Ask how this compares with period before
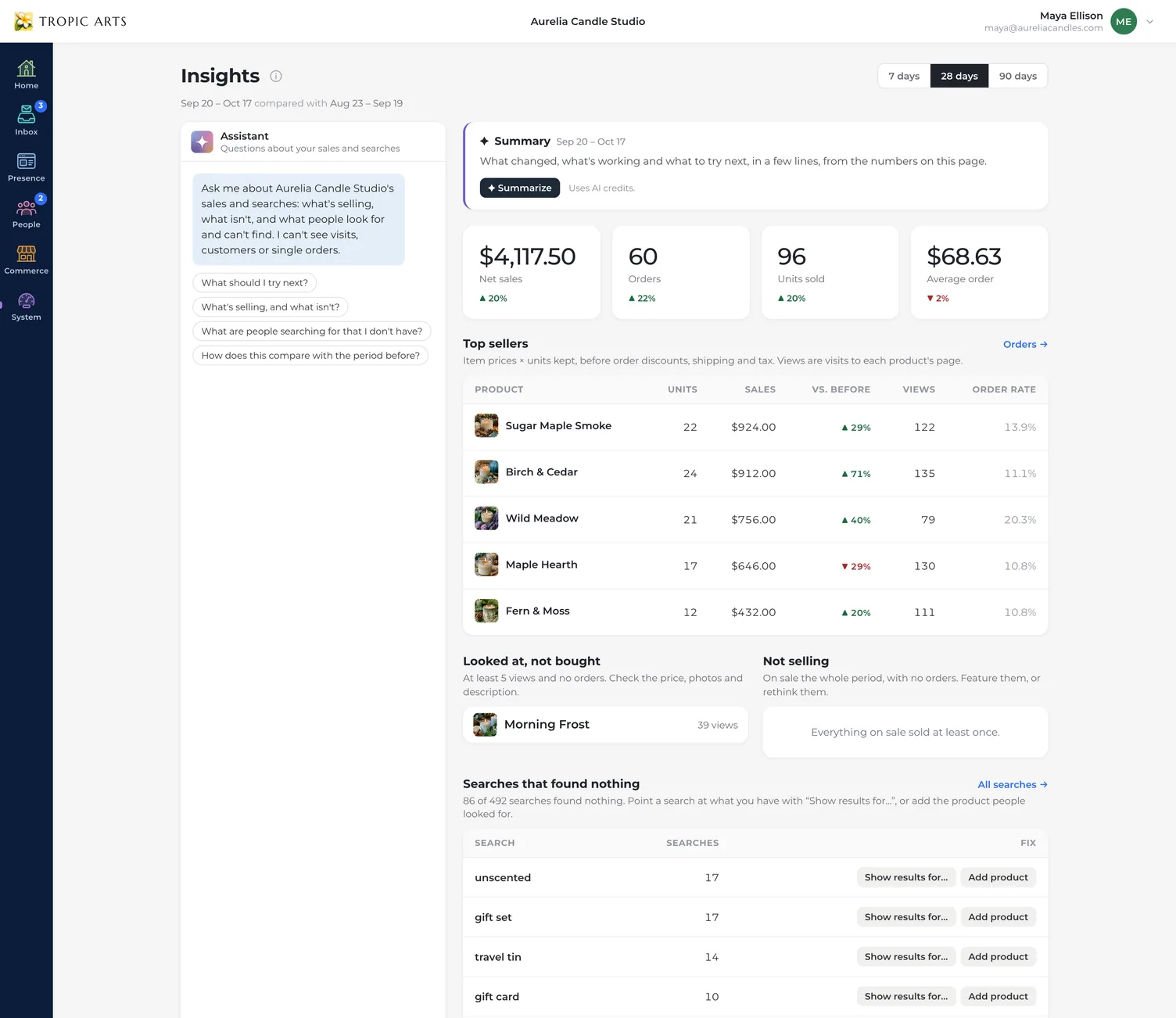Viewport: 1176px width, 1018px height. coord(310,356)
